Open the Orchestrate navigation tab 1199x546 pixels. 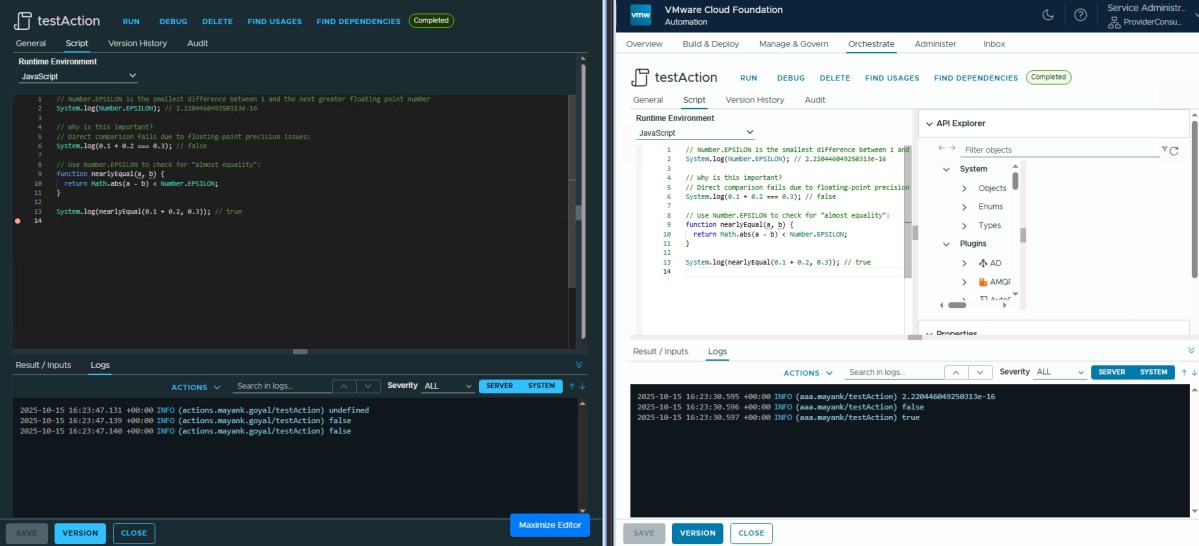pos(871,44)
